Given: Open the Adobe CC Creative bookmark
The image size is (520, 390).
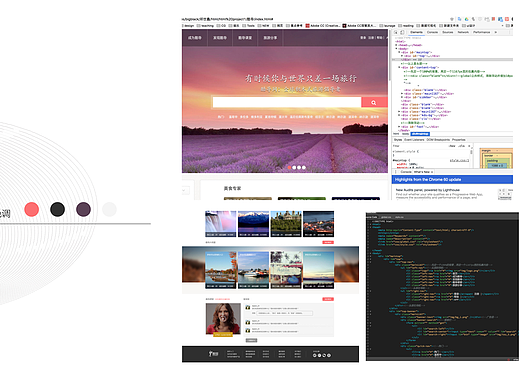Looking at the screenshot, I should (x=323, y=26).
